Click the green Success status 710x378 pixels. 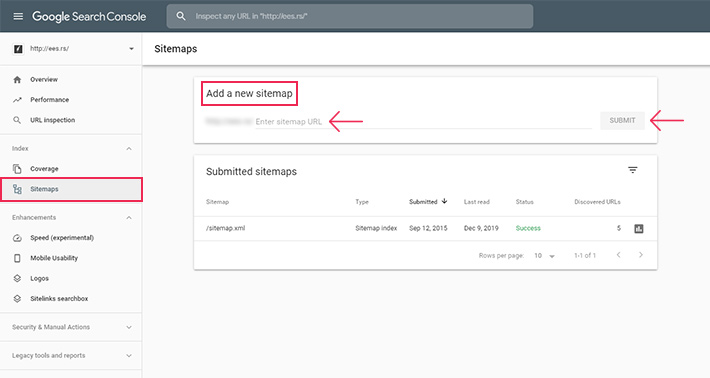point(528,228)
